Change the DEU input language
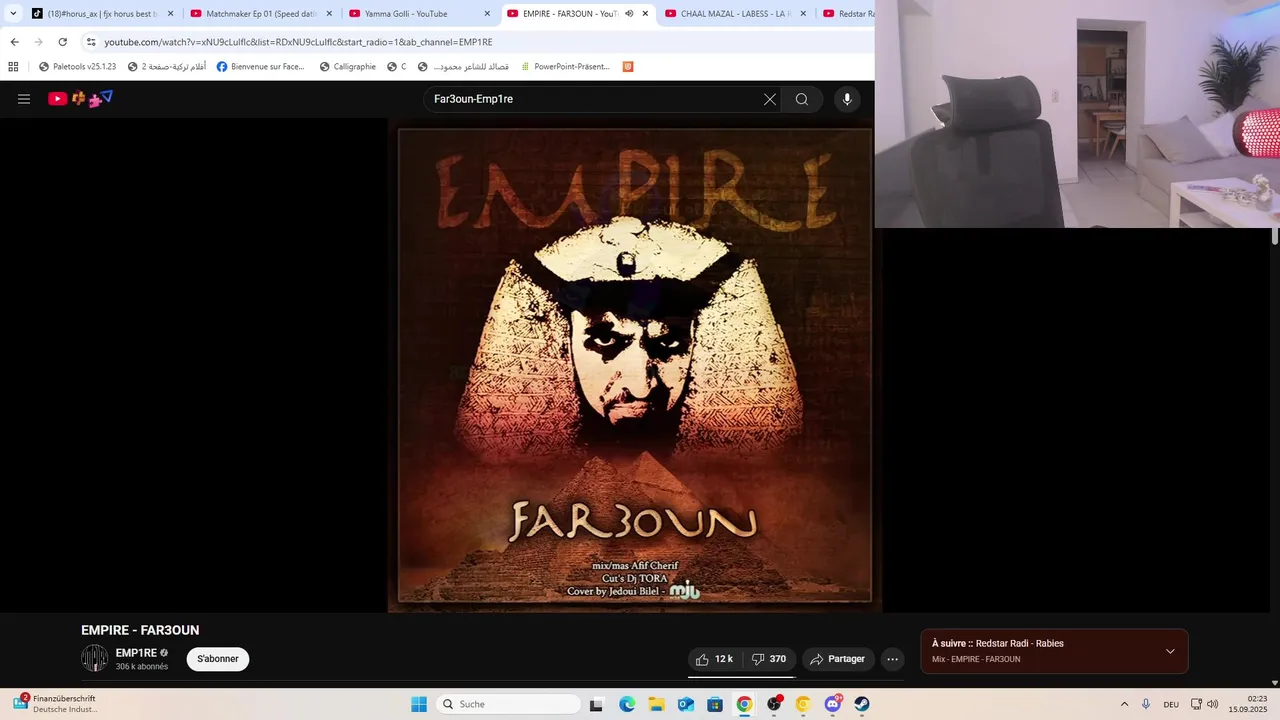Image resolution: width=1280 pixels, height=720 pixels. pyautogui.click(x=1171, y=704)
